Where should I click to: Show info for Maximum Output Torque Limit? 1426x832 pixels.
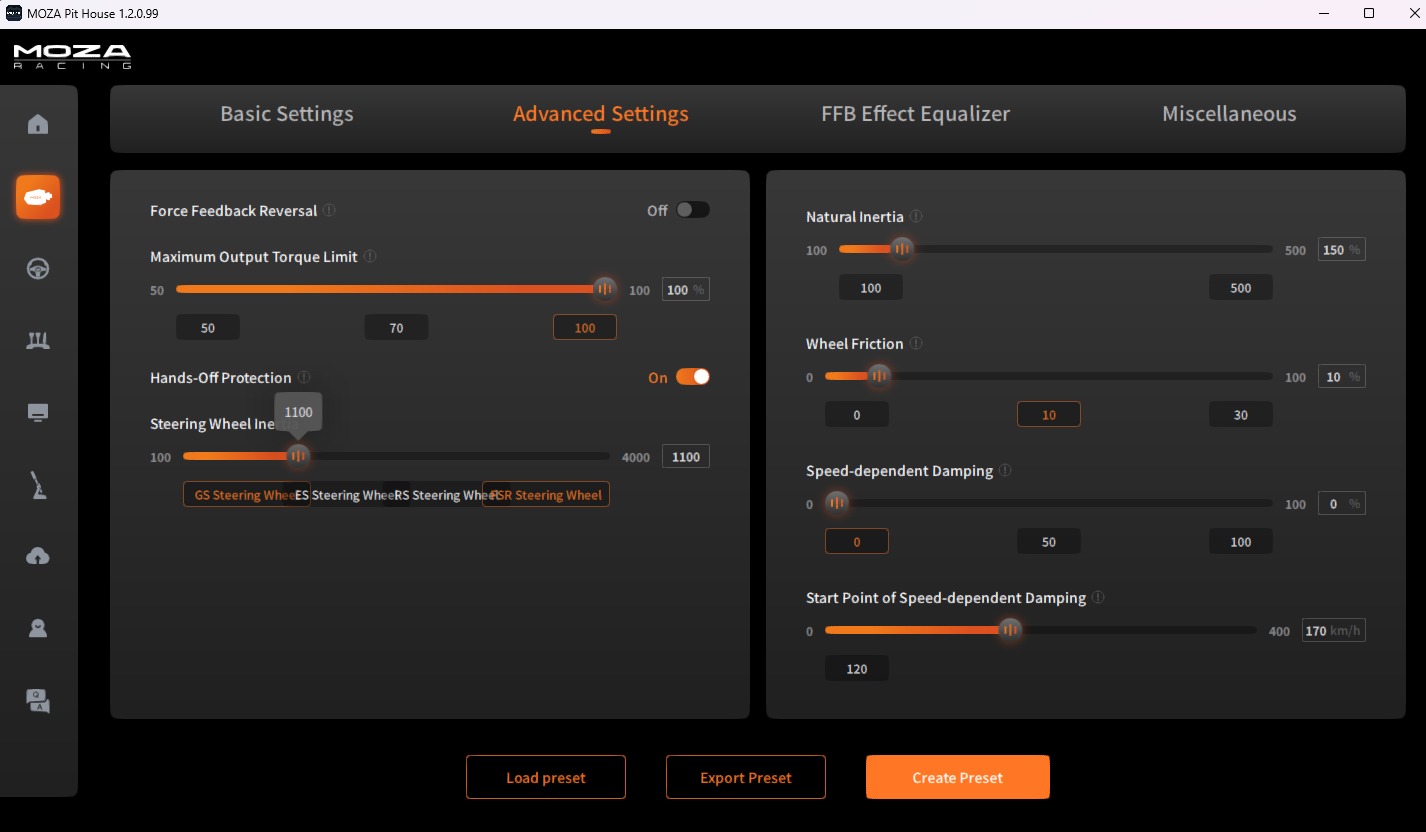click(370, 257)
